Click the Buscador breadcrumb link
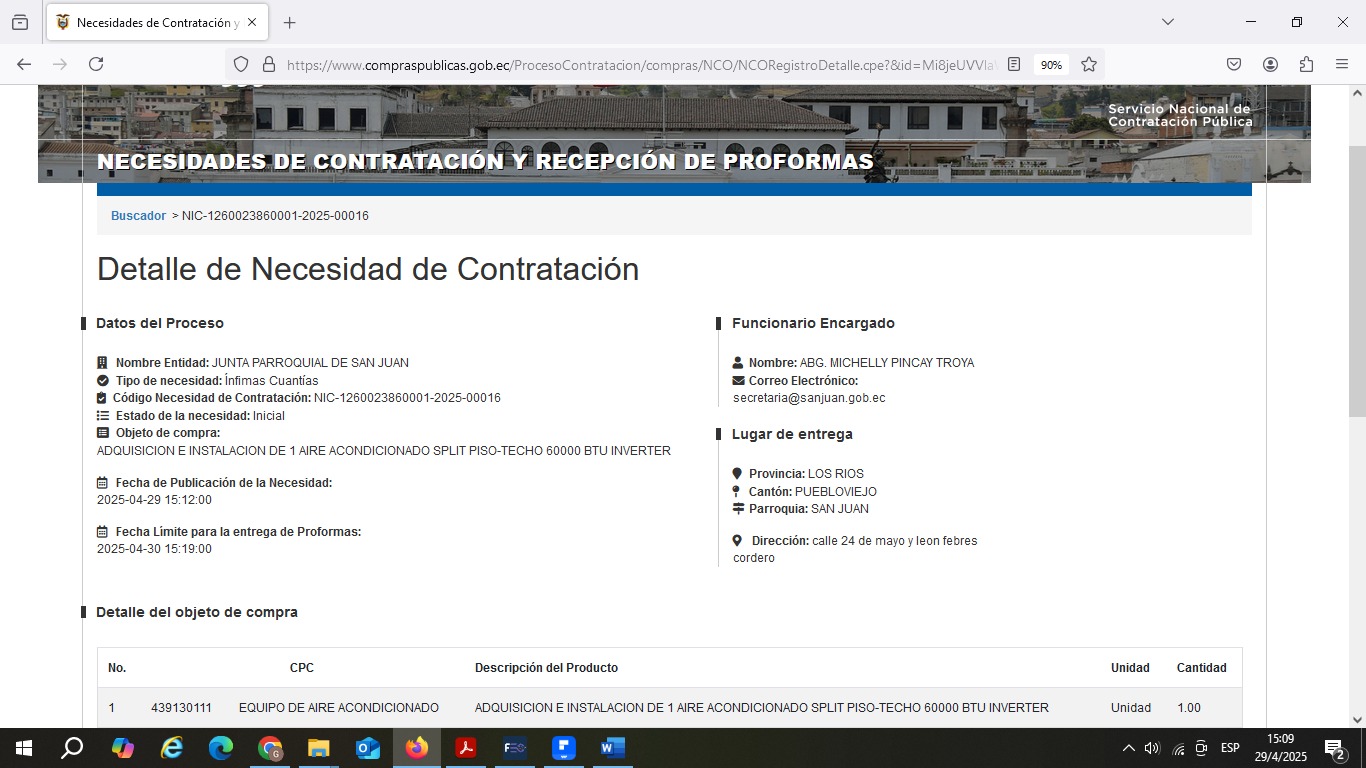 pyautogui.click(x=138, y=216)
